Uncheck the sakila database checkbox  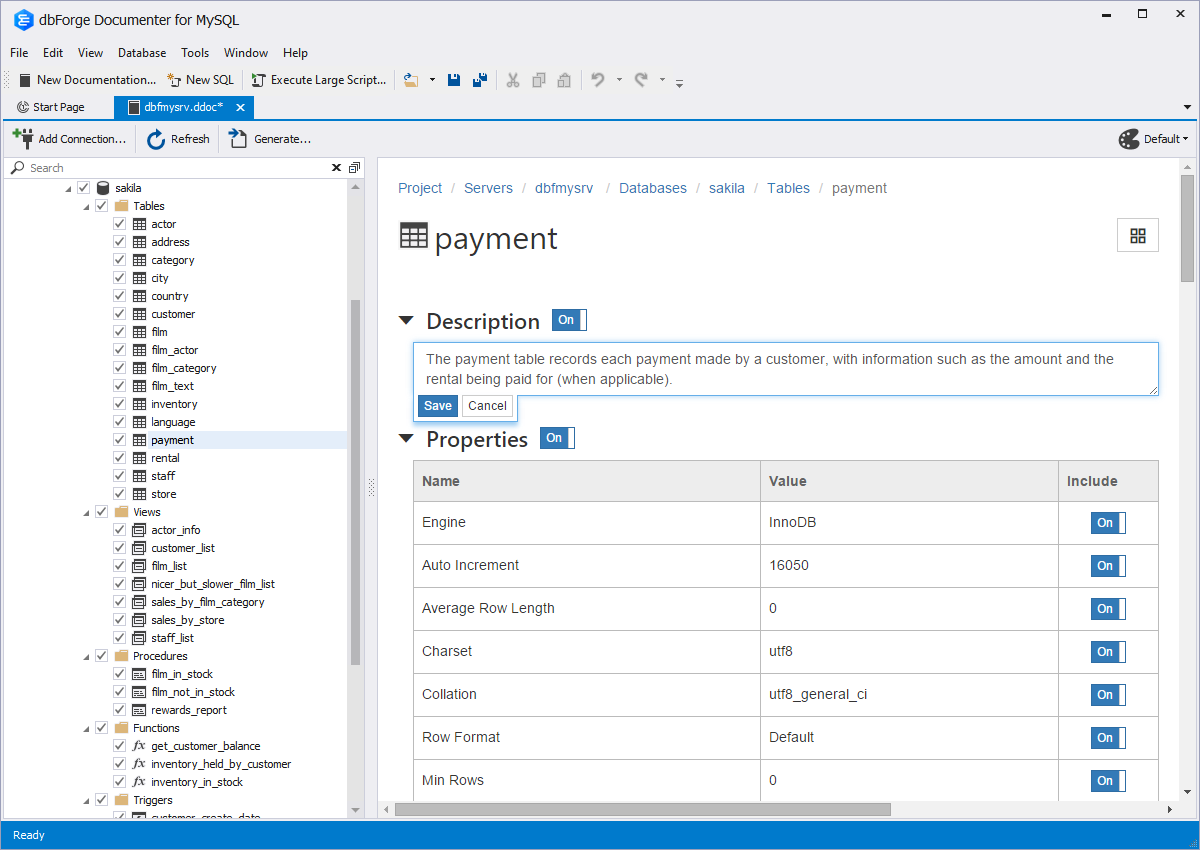pos(84,188)
